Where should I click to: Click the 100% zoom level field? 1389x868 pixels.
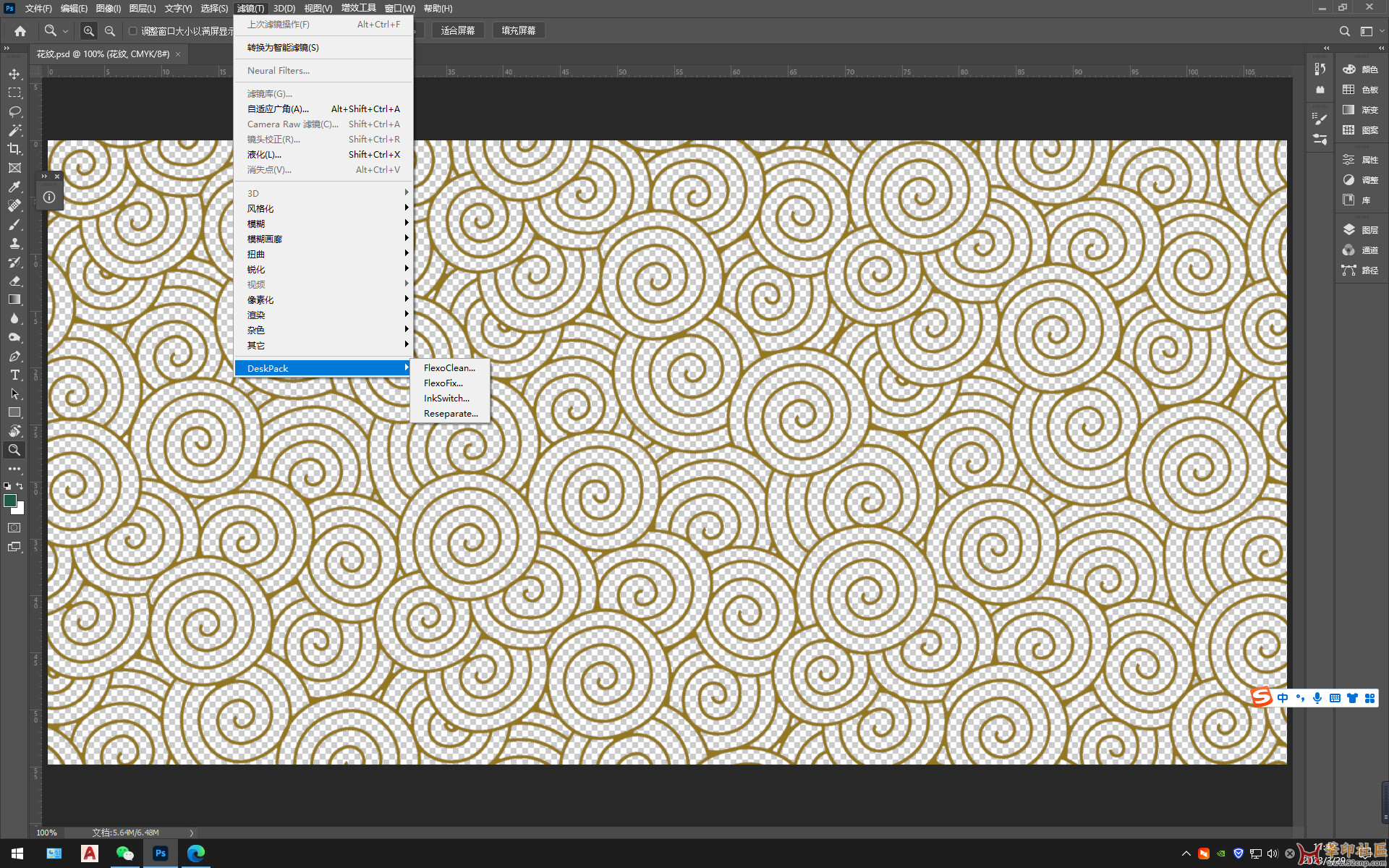click(x=47, y=833)
